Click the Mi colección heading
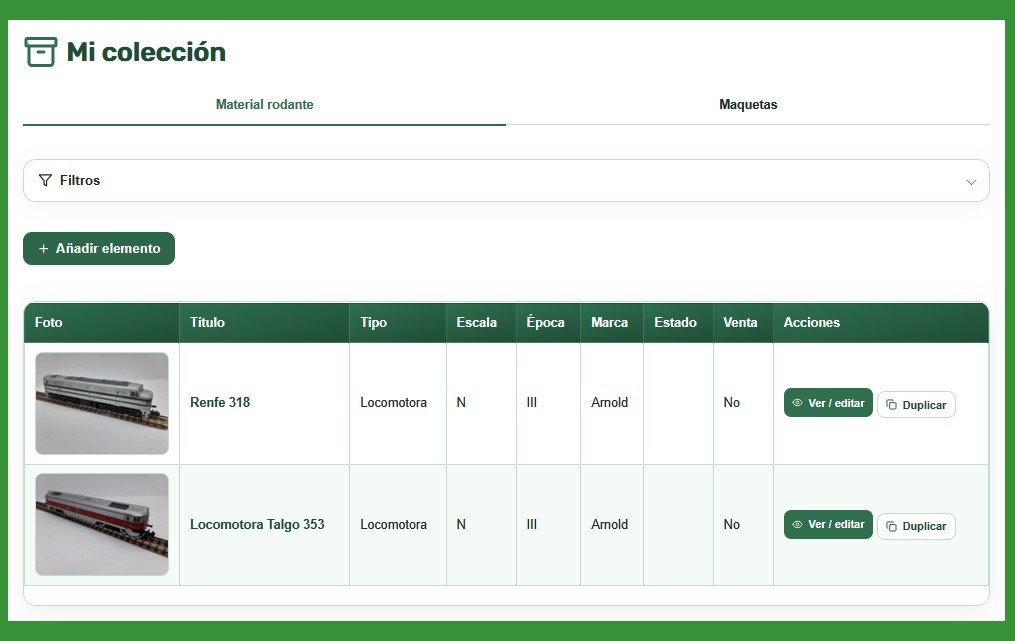The height and width of the screenshot is (641, 1015). pos(146,52)
